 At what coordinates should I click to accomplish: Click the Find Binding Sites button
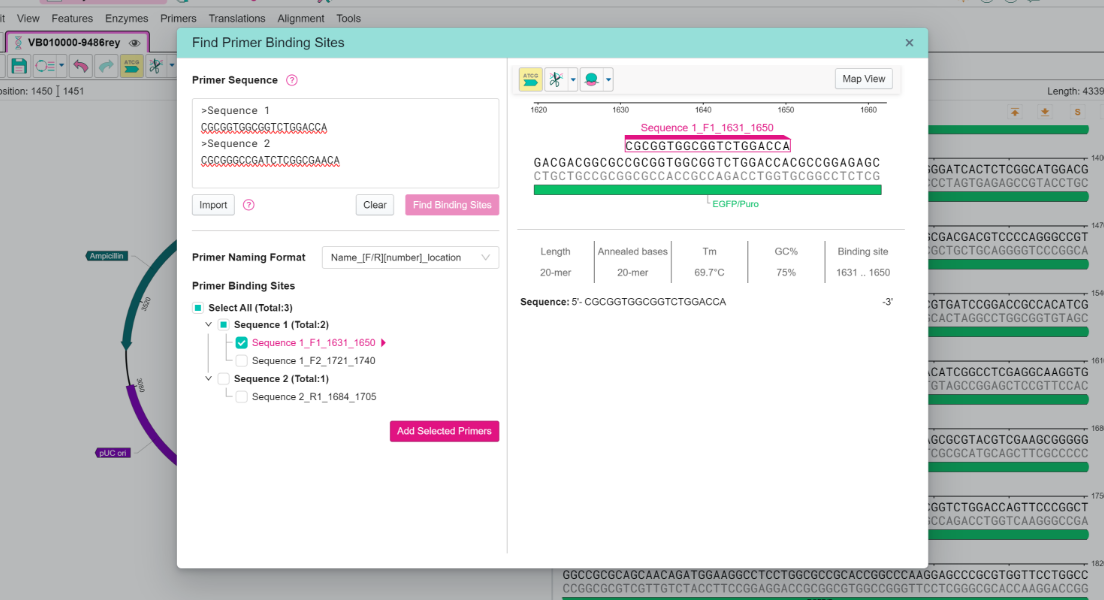452,205
